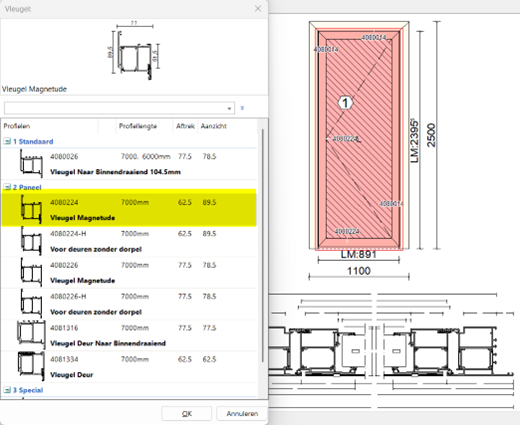Select profile code 4081334

click(64, 359)
